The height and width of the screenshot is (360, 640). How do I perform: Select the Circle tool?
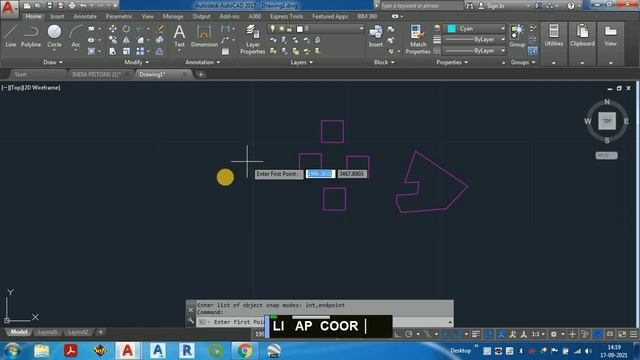click(54, 36)
